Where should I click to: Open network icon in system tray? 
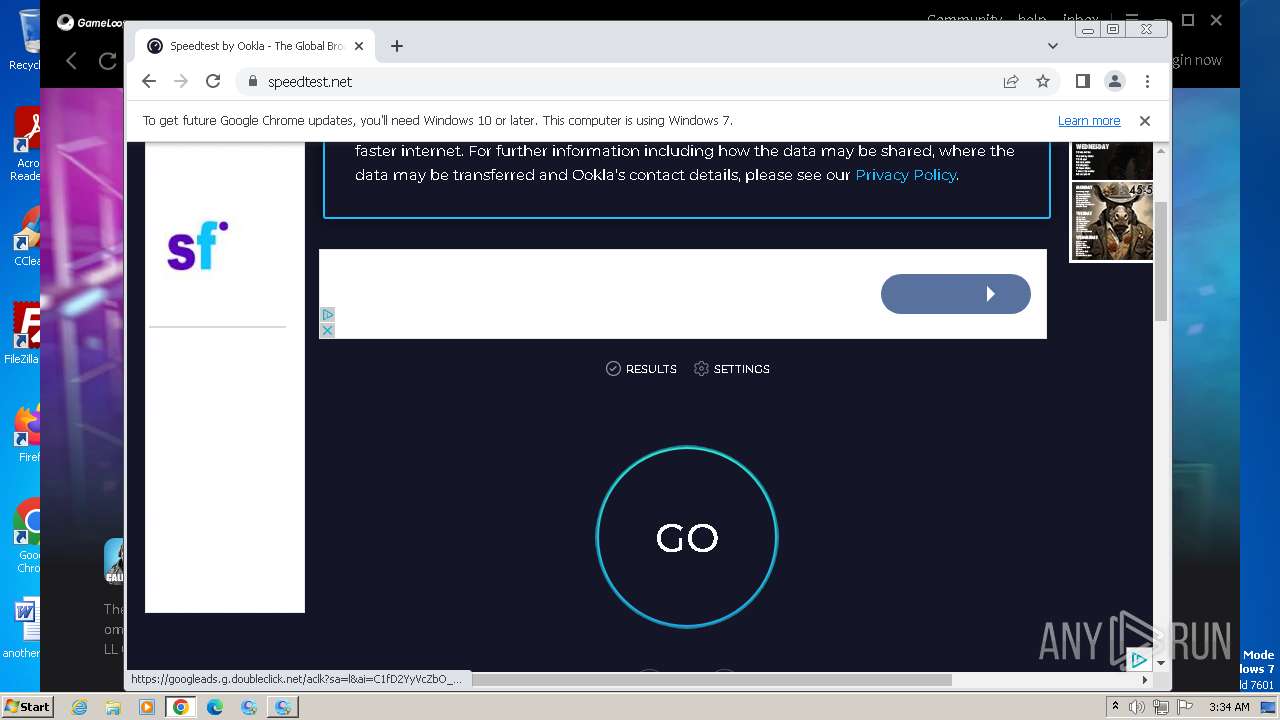(x=1160, y=707)
